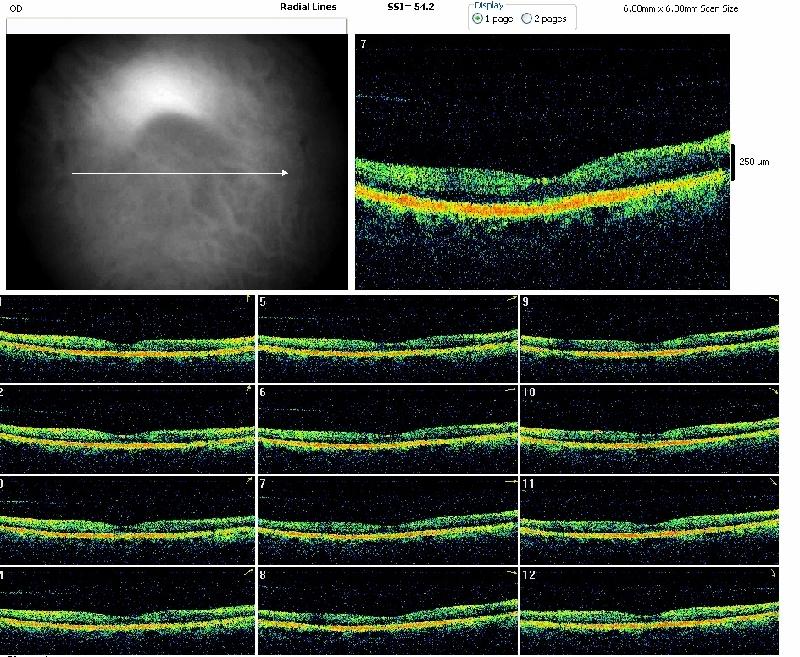This screenshot has height=657, width=800.
Task: Select the "2 pages" display radio button
Action: (x=527, y=19)
